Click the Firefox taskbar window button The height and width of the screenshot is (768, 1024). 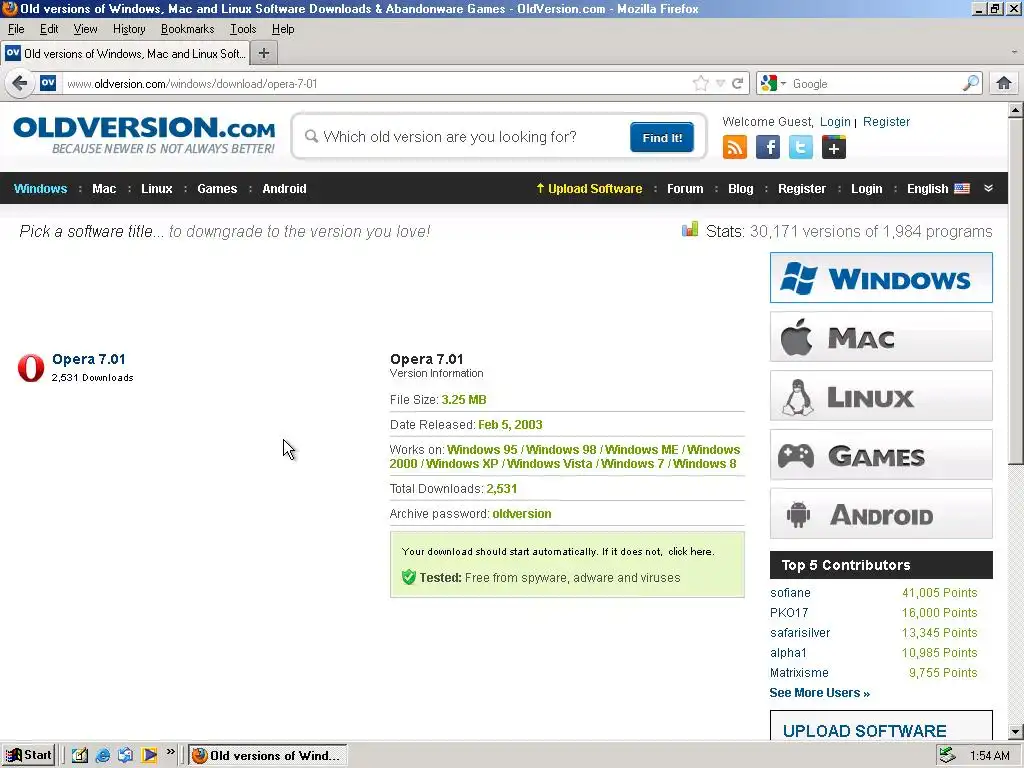pos(268,756)
